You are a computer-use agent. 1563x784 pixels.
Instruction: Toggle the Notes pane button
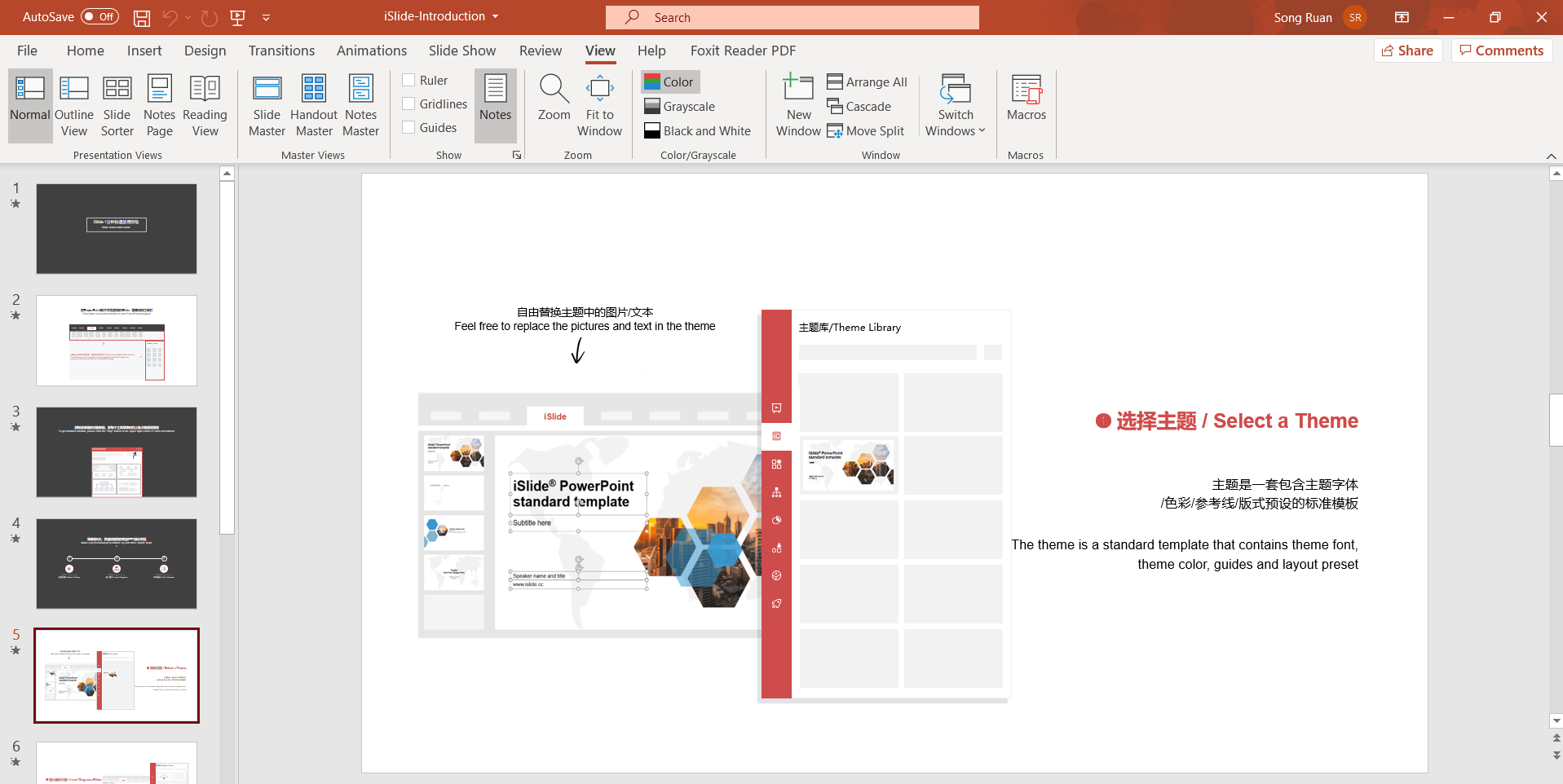pyautogui.click(x=496, y=106)
